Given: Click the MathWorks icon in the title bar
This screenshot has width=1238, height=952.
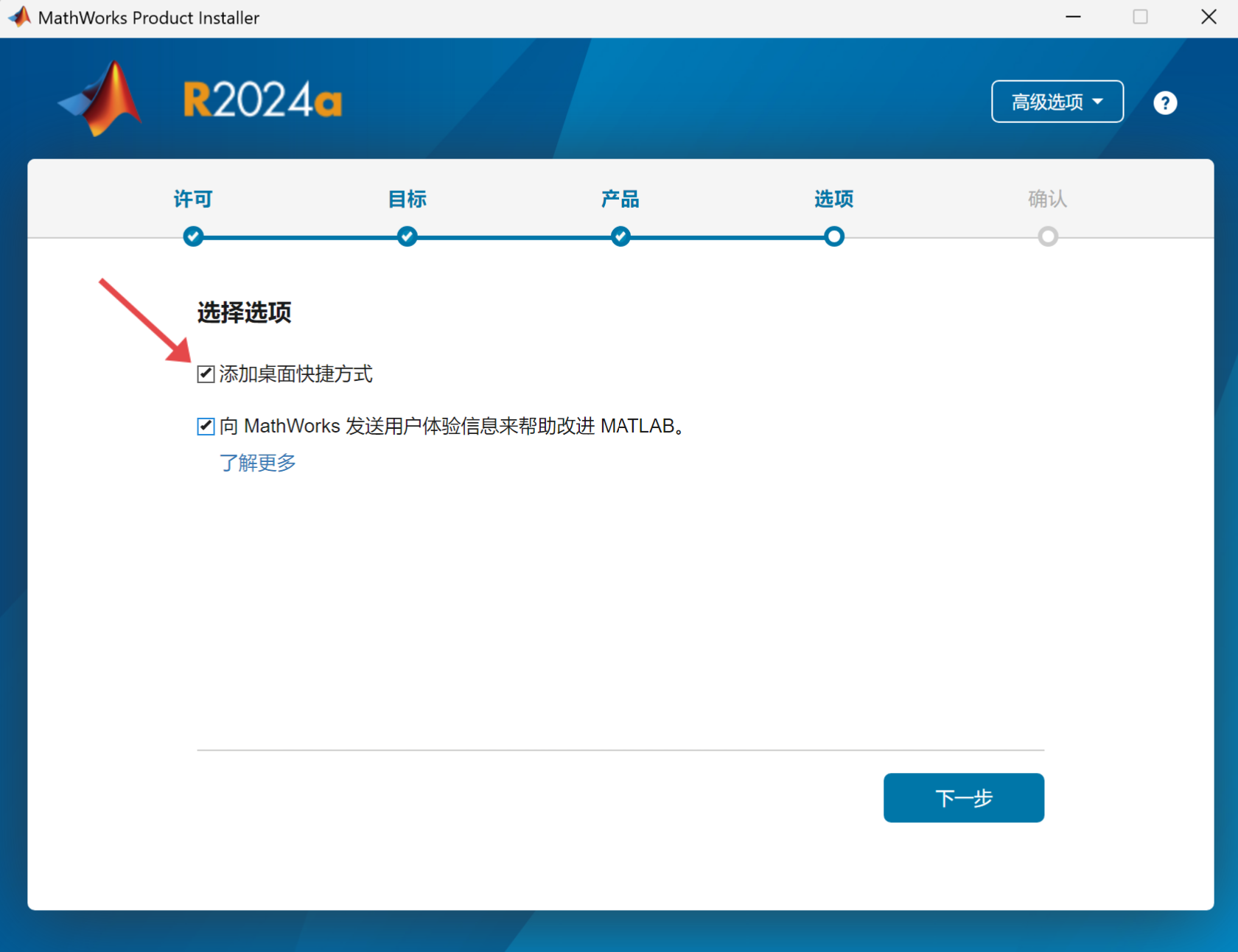Looking at the screenshot, I should pyautogui.click(x=18, y=16).
